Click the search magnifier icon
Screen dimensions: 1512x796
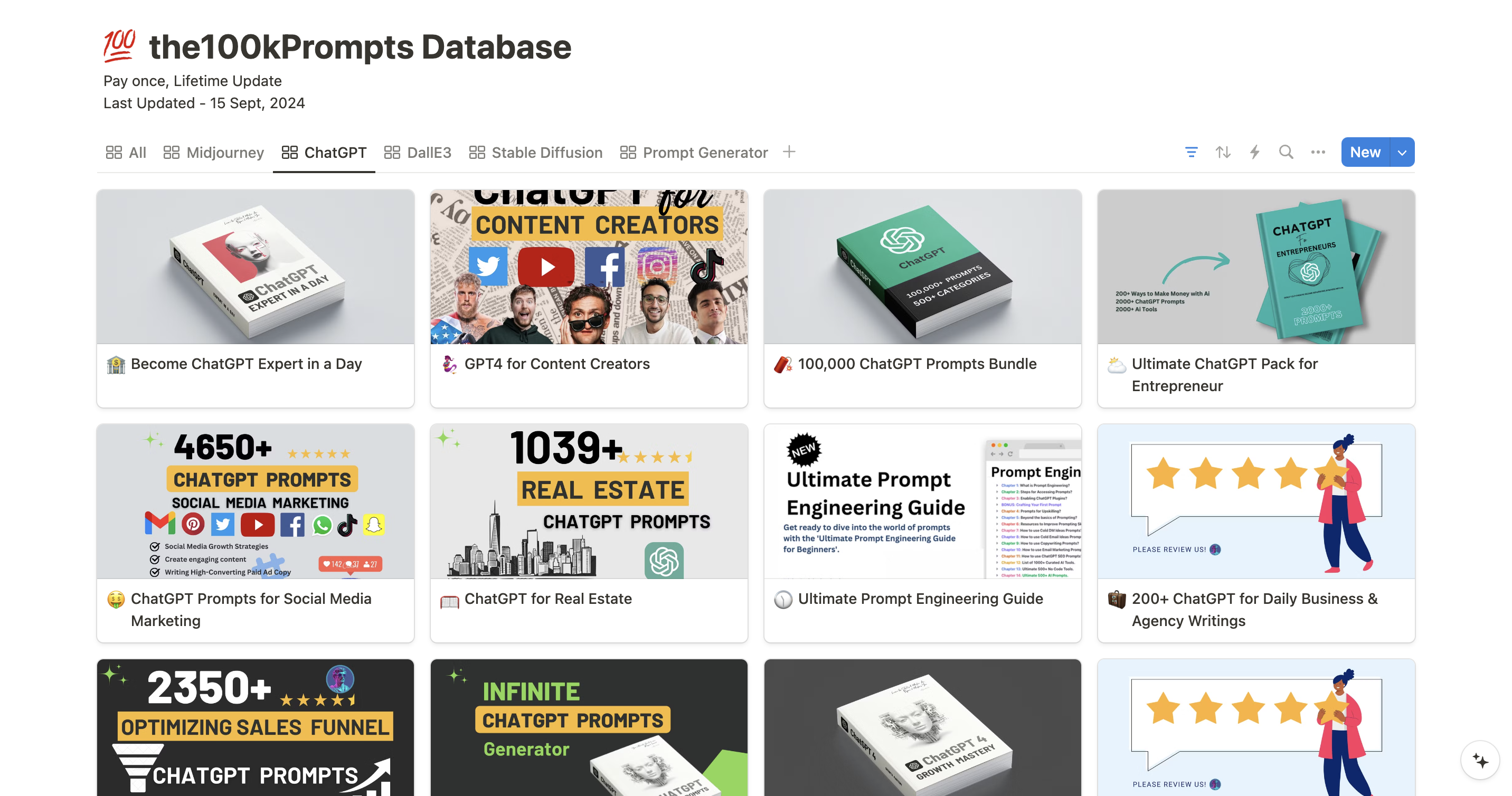[1286, 153]
